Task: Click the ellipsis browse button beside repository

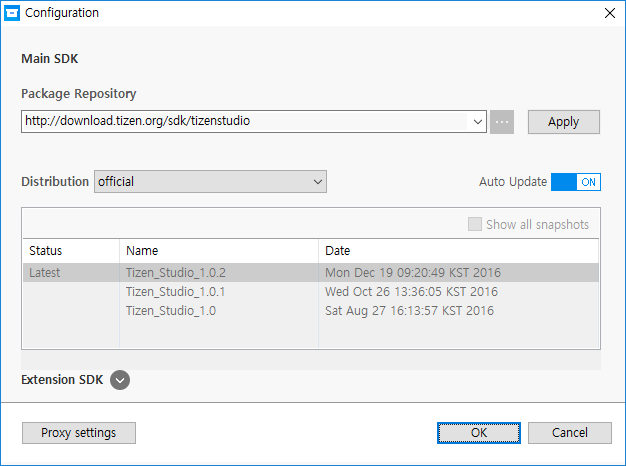Action: 502,122
